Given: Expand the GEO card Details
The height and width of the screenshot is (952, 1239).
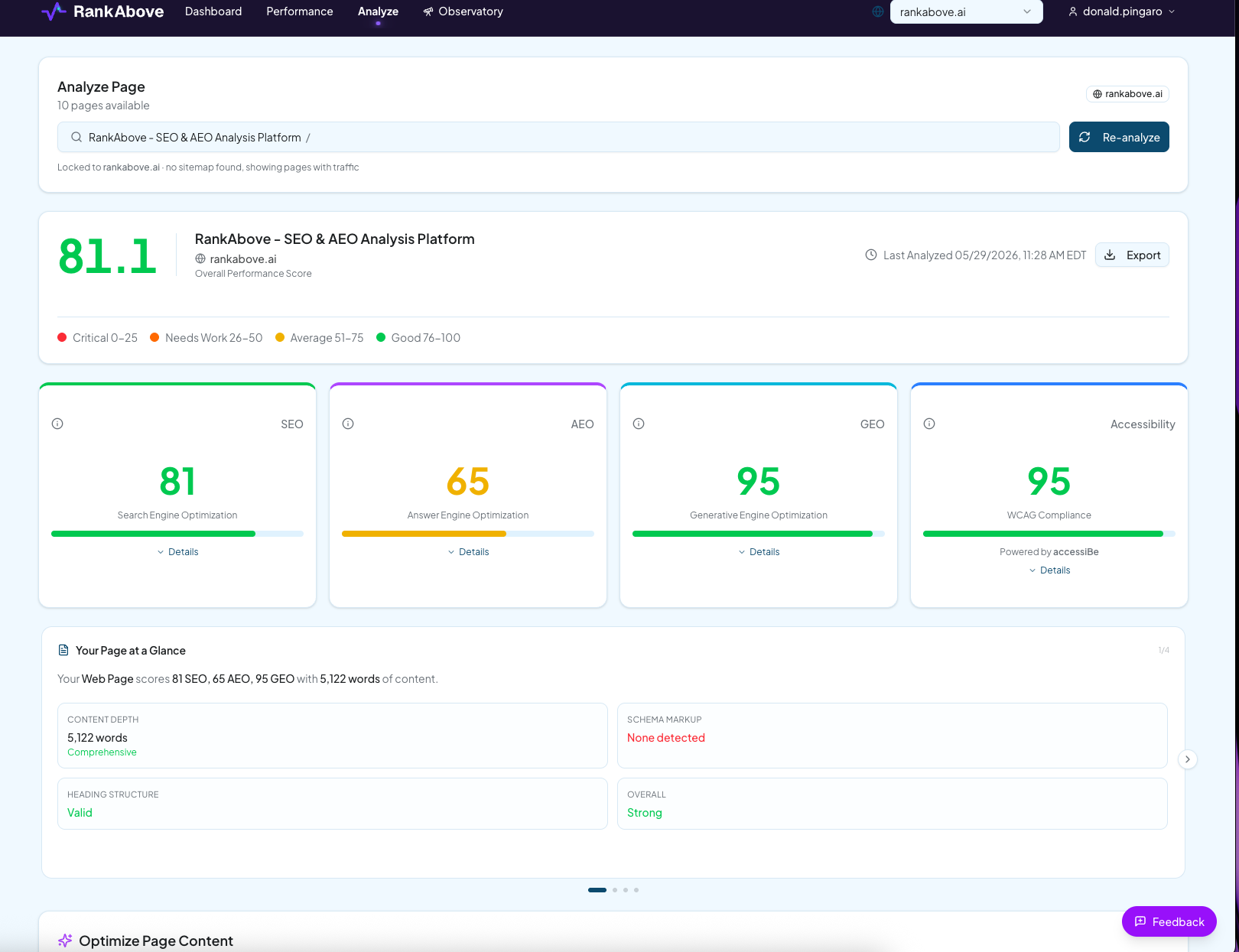Looking at the screenshot, I should (759, 552).
